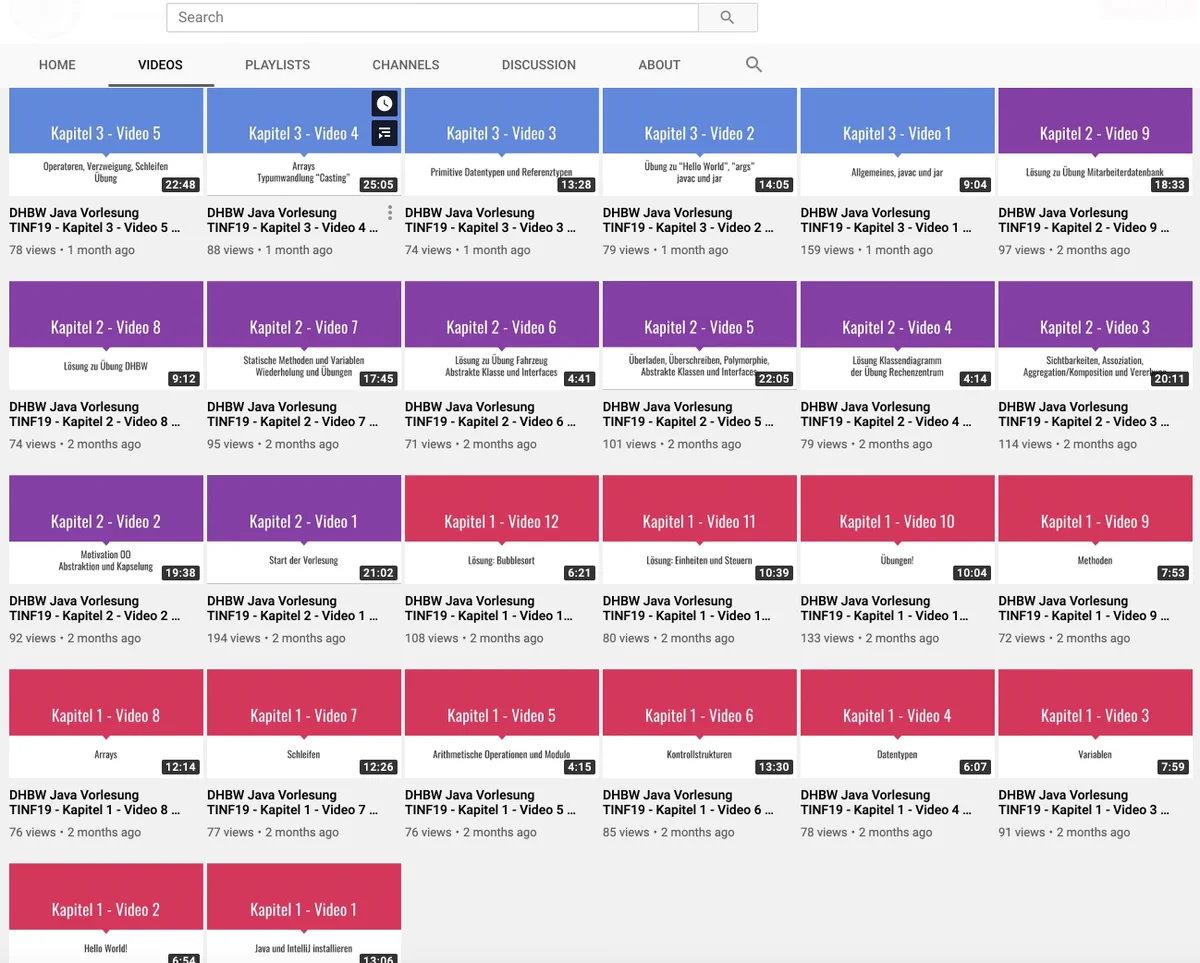Open Kapitel 3 - Video 3 thumbnail
Viewport: 1200px width, 963px height.
click(502, 142)
